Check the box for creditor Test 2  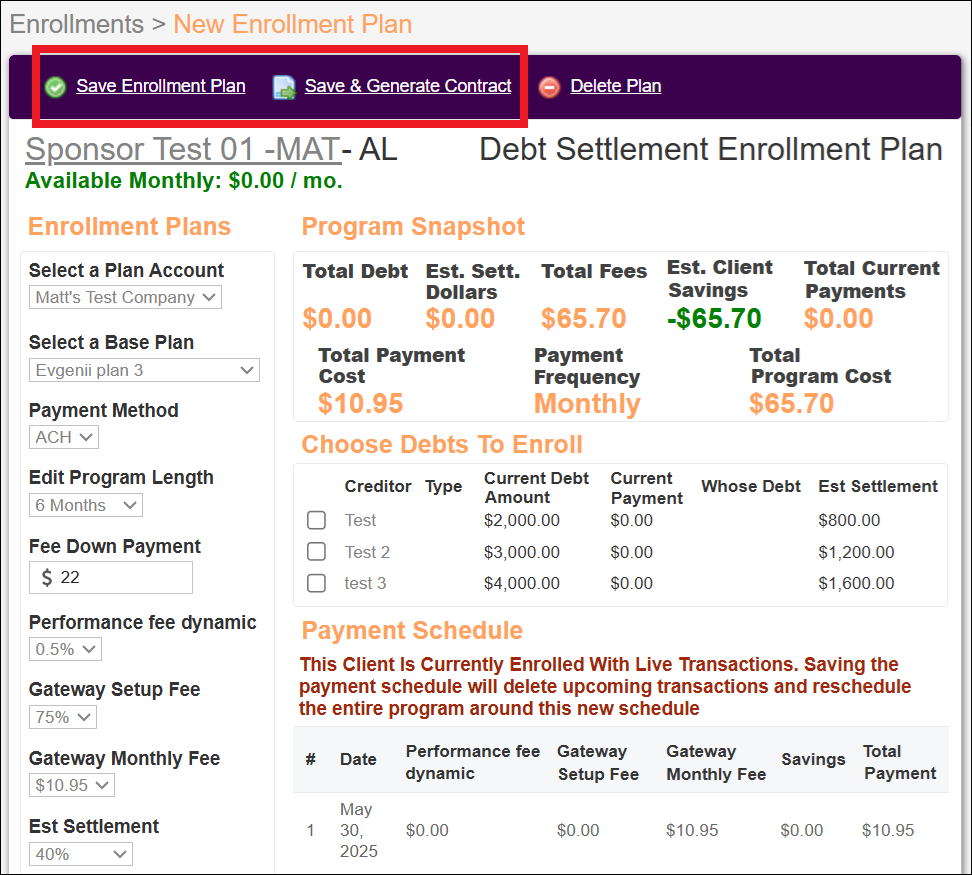tap(316, 551)
